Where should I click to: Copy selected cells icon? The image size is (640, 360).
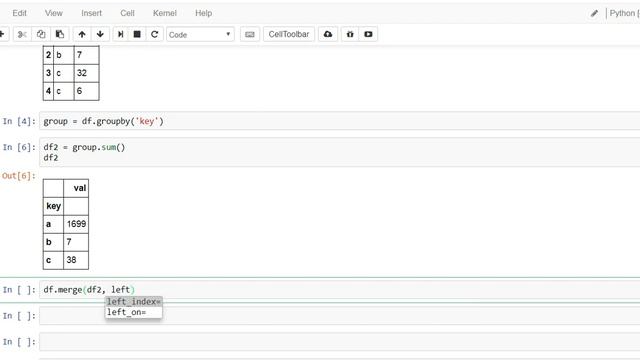41,34
